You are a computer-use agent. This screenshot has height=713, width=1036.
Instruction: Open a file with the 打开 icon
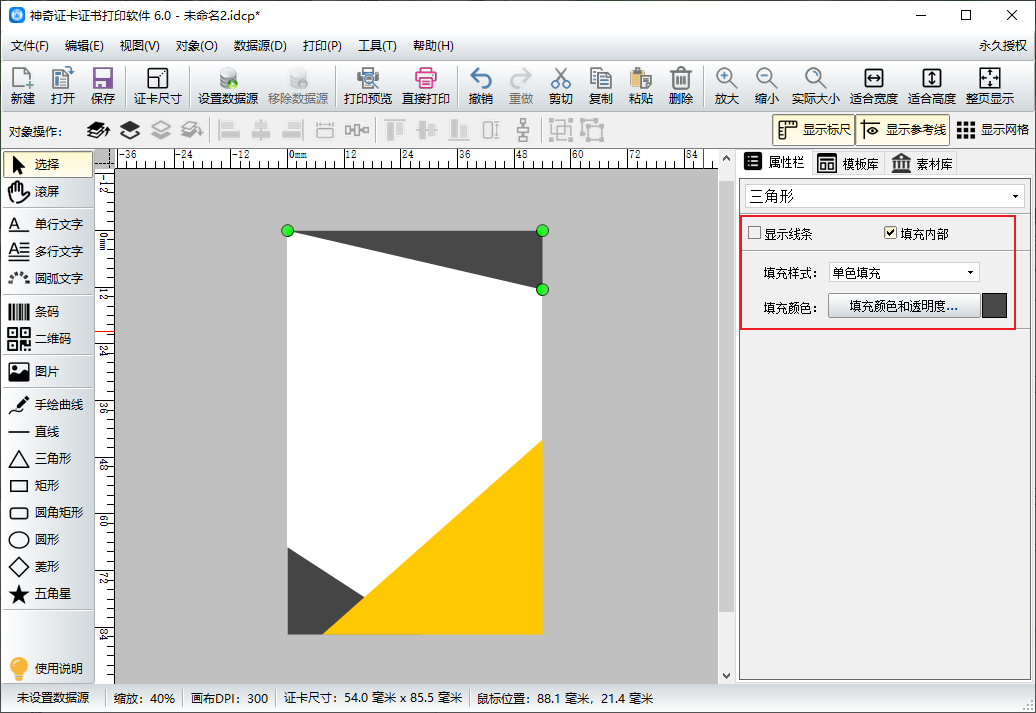(63, 86)
